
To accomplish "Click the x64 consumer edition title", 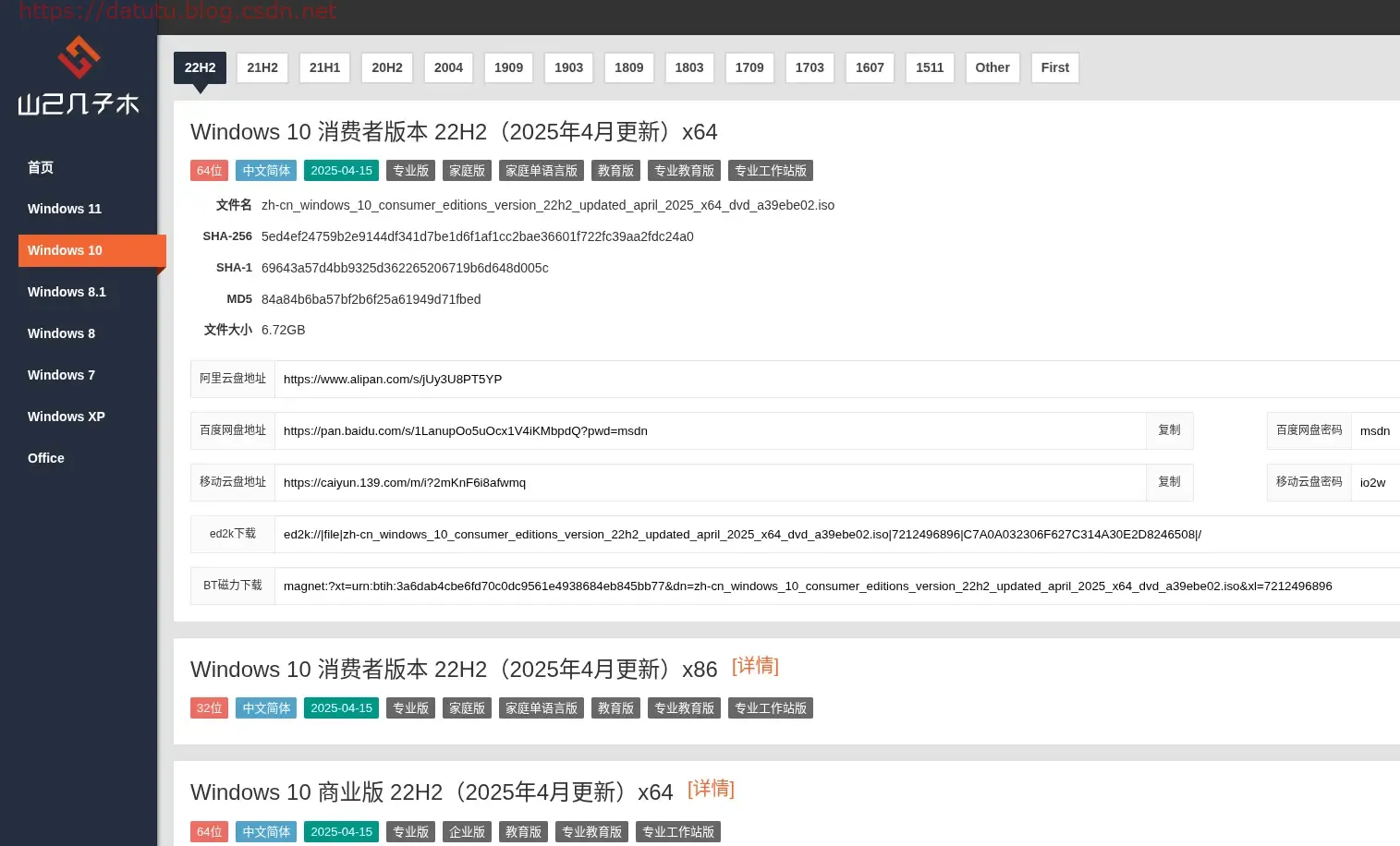I will (454, 132).
